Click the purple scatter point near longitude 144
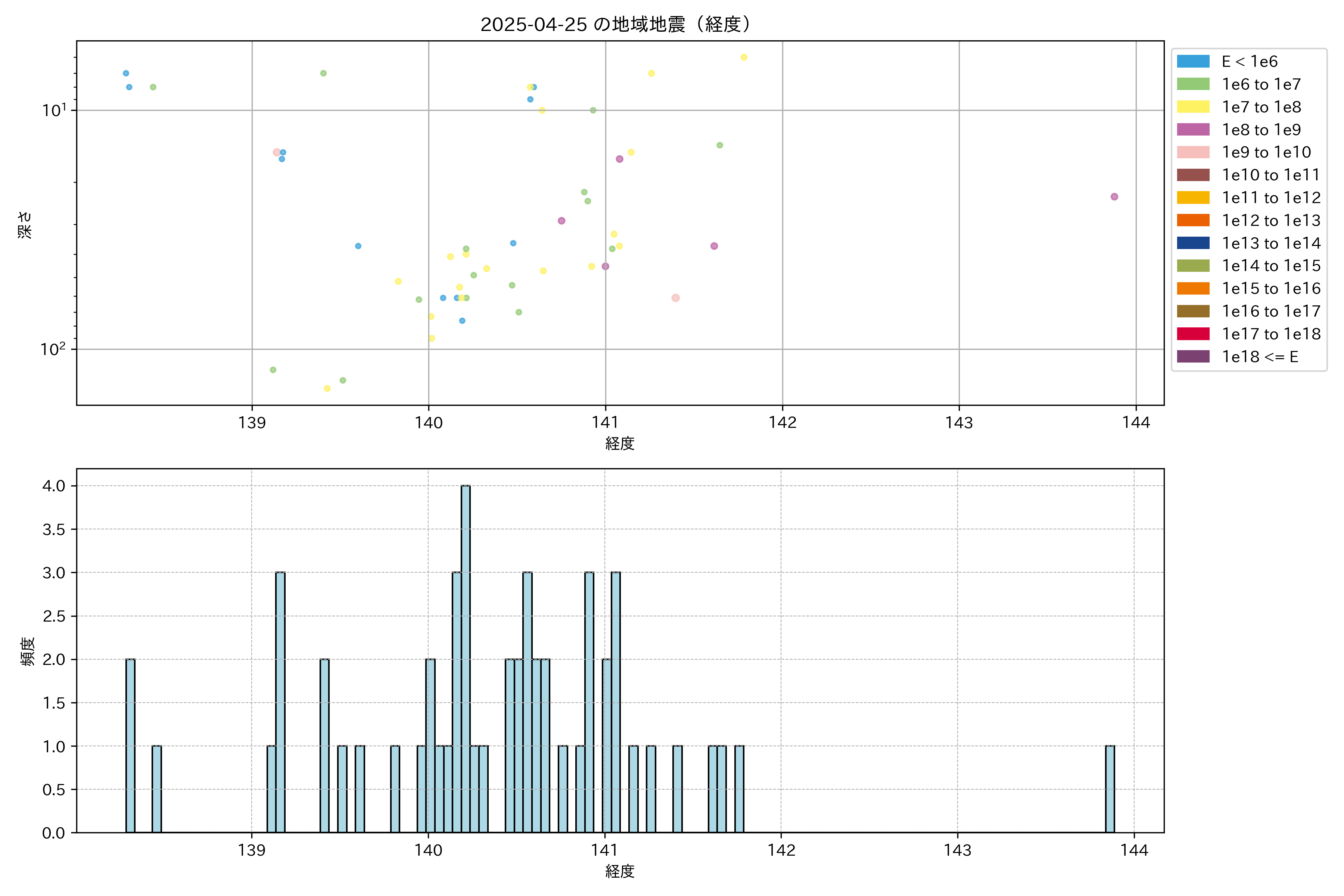 tap(1114, 197)
